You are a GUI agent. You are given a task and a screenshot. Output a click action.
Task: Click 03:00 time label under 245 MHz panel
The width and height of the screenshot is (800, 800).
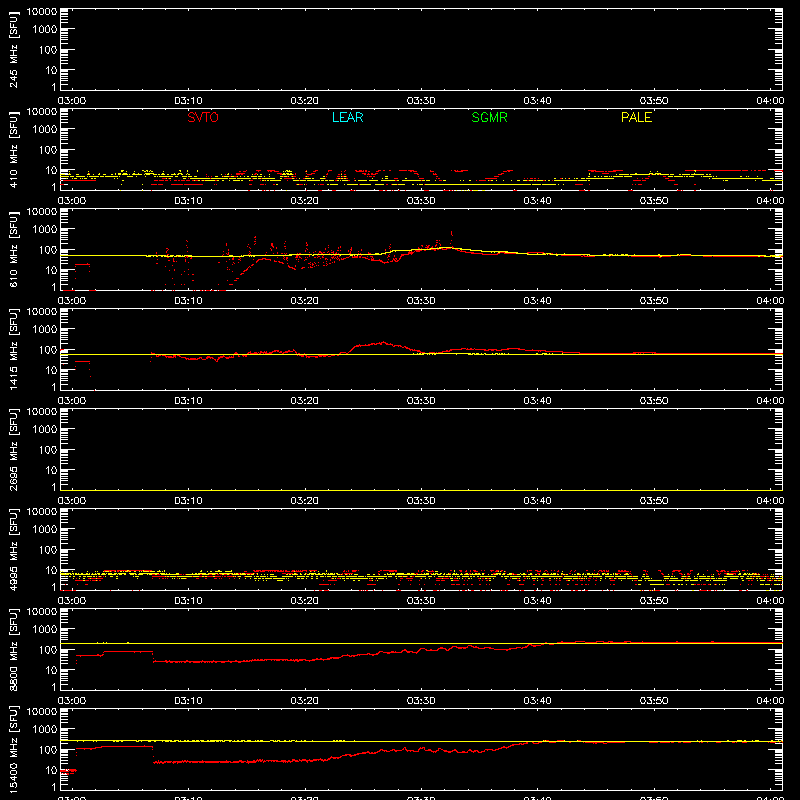click(72, 101)
